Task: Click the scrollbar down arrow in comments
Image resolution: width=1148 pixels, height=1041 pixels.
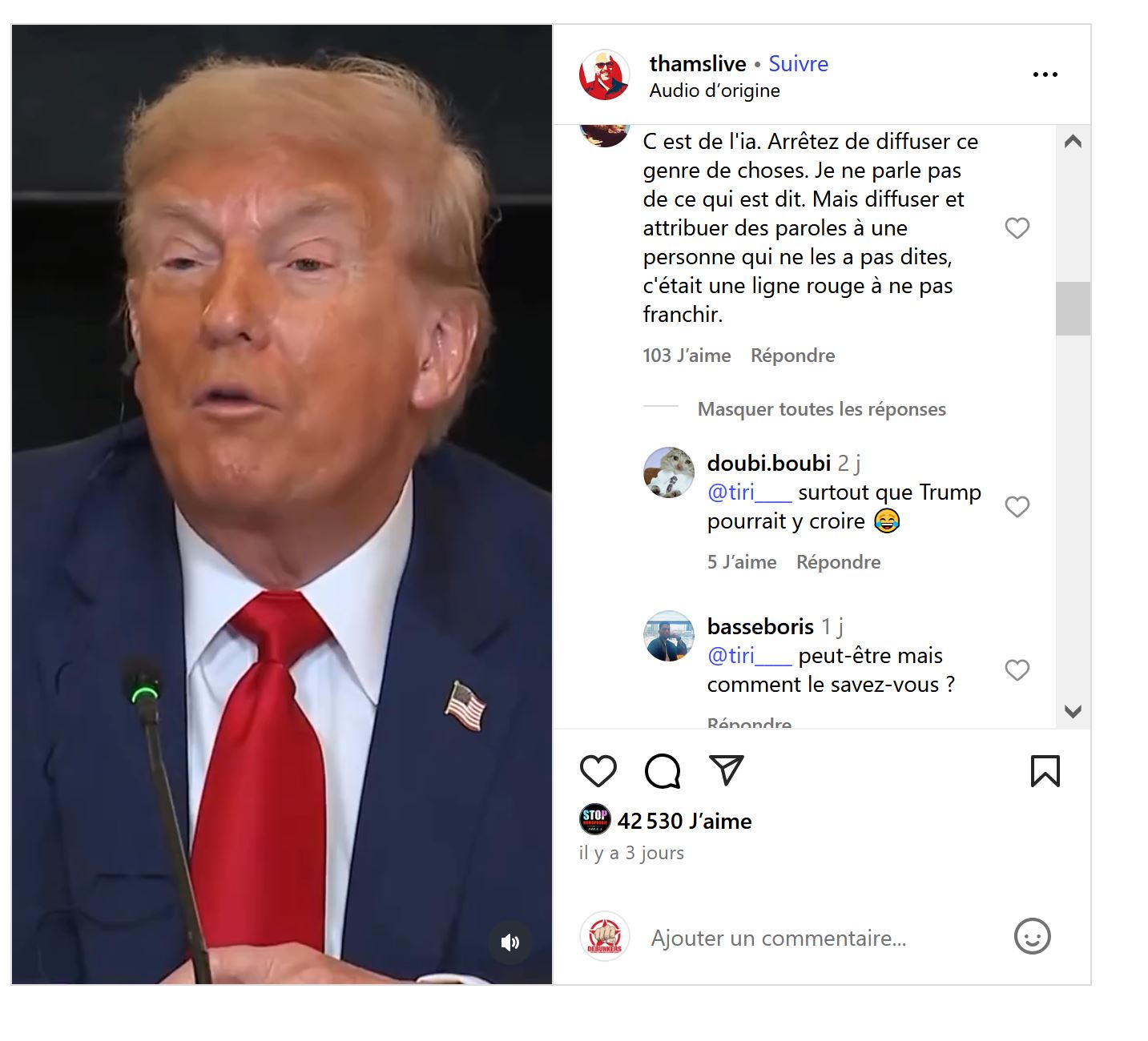Action: 1073,711
